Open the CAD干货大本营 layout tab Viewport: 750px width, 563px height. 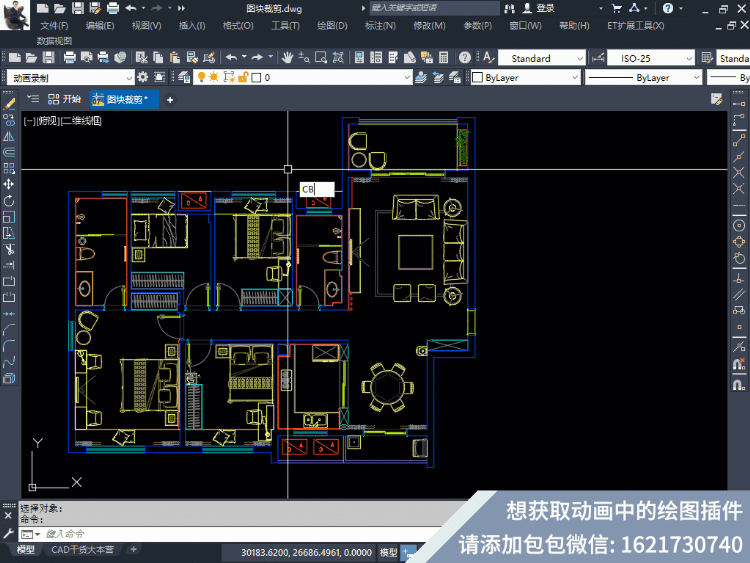[x=82, y=550]
